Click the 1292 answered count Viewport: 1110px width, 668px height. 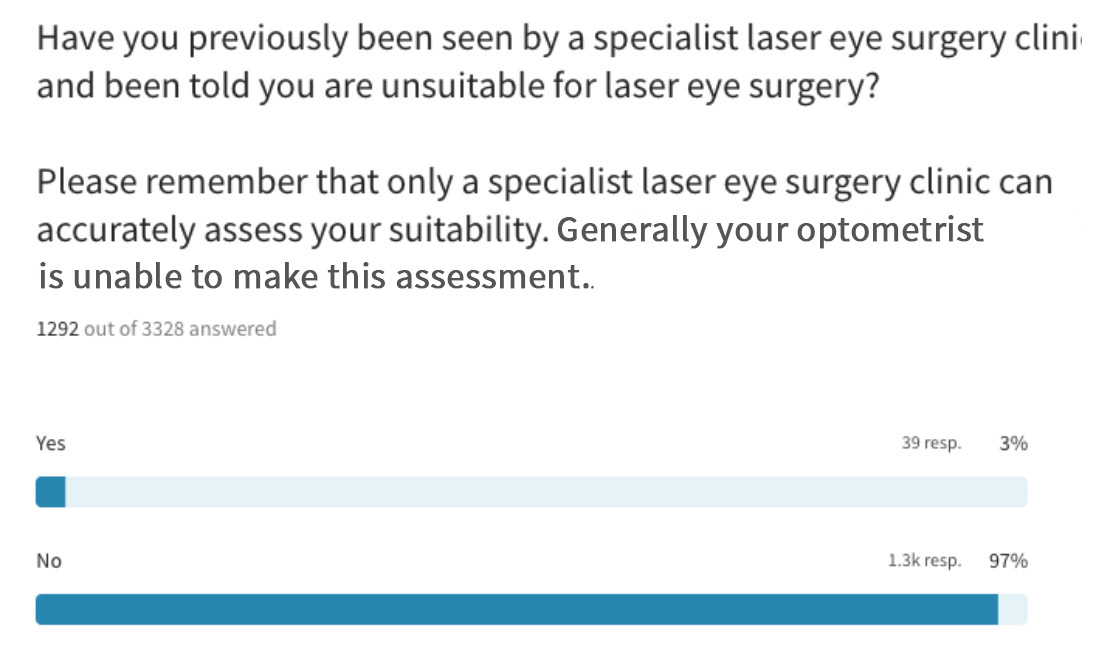tap(57, 329)
